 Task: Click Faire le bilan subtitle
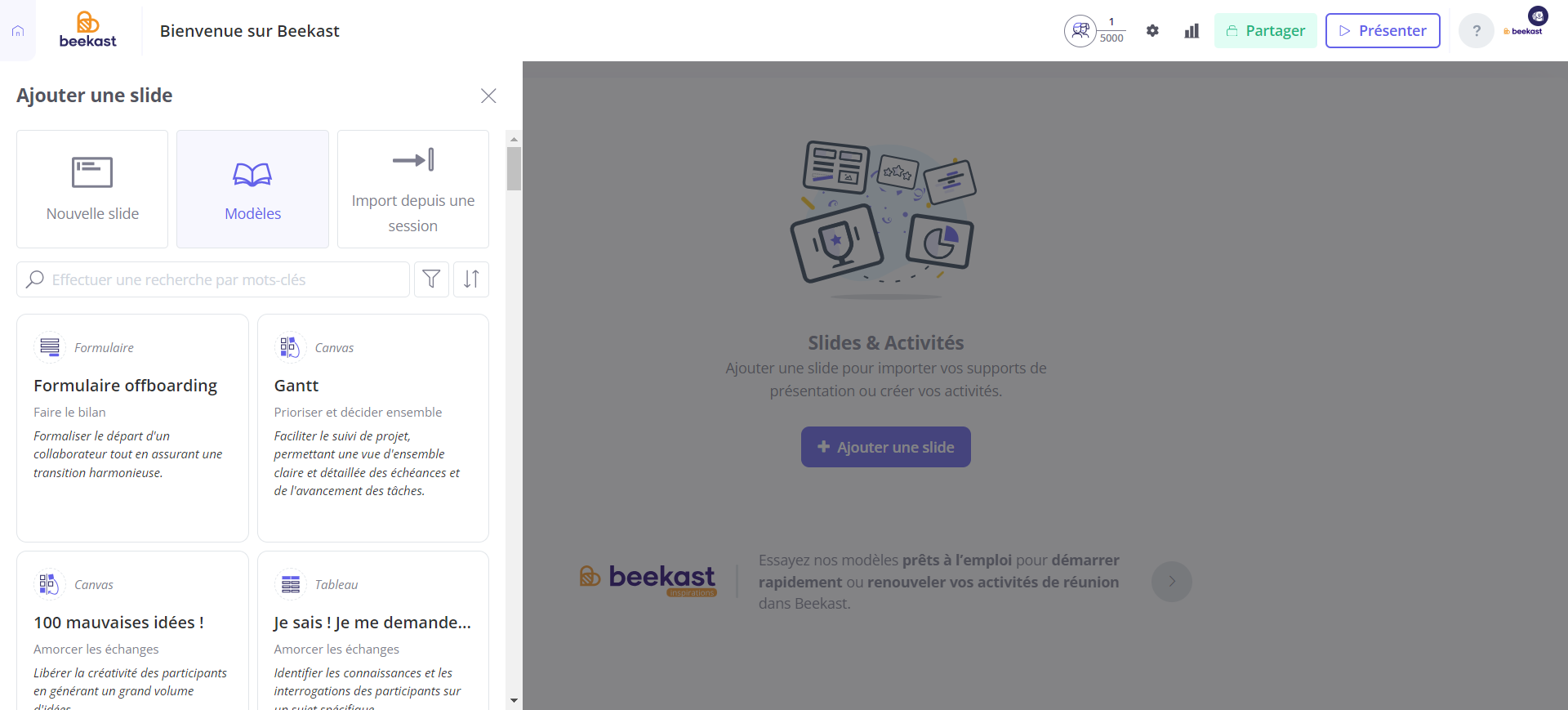coord(69,413)
